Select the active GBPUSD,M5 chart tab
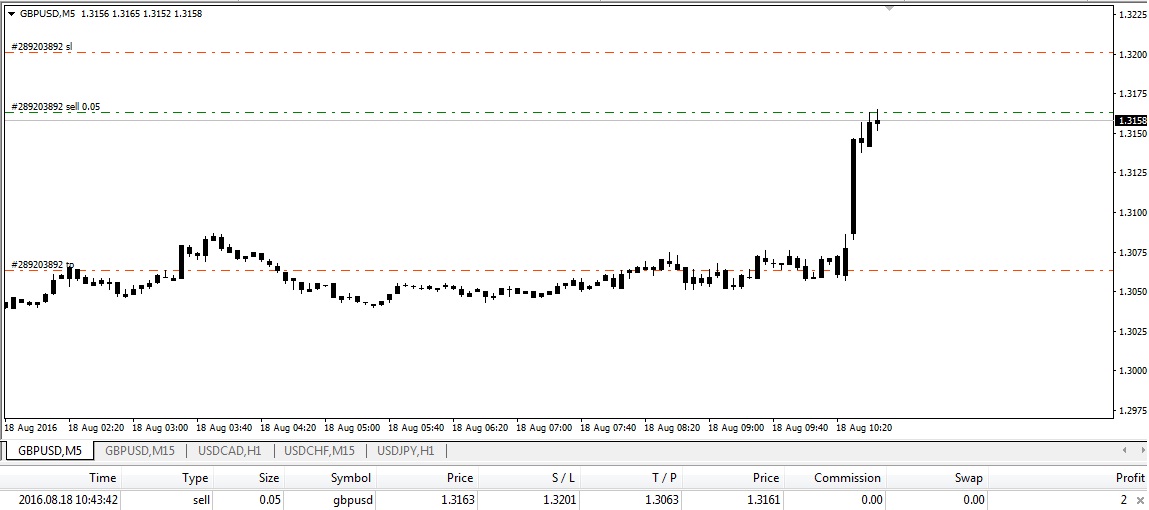Image resolution: width=1149 pixels, height=510 pixels. pos(50,451)
